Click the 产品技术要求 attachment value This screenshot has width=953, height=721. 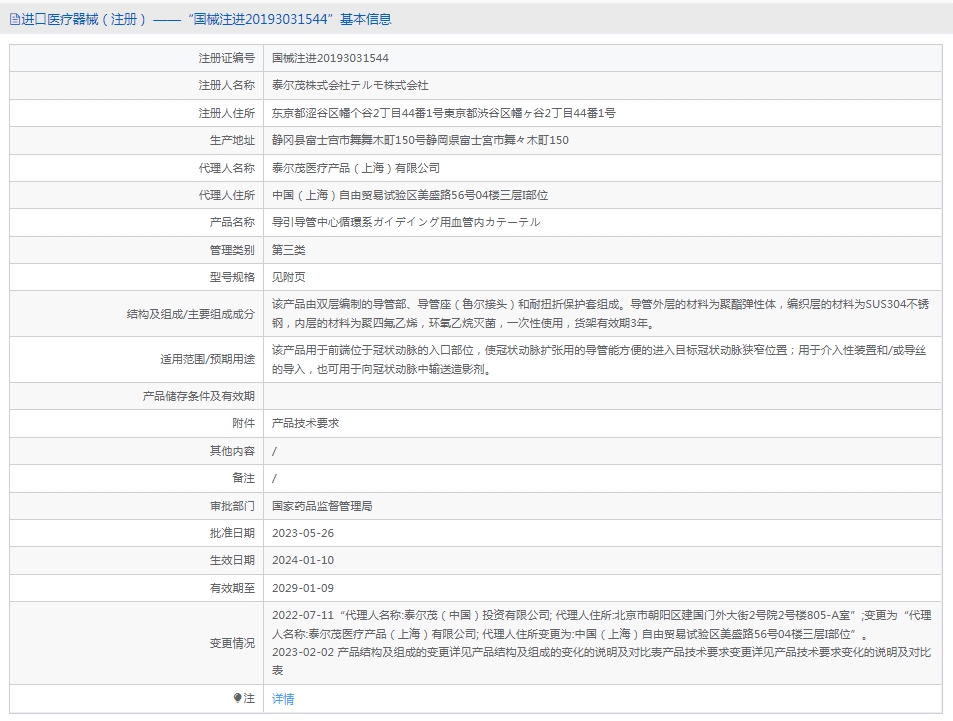[306, 423]
